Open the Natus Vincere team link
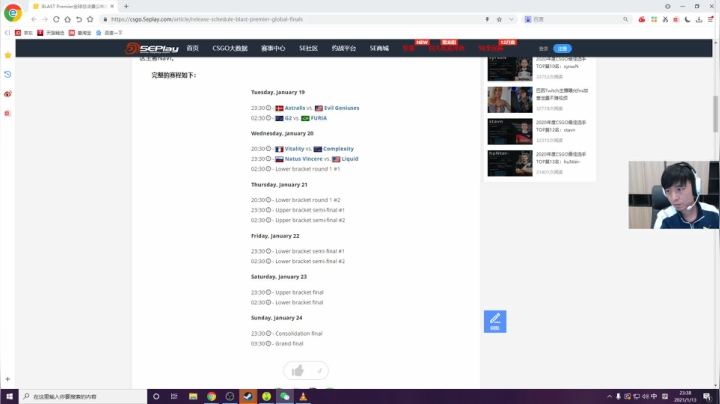Viewport: 720px width, 404px height. tap(304, 159)
